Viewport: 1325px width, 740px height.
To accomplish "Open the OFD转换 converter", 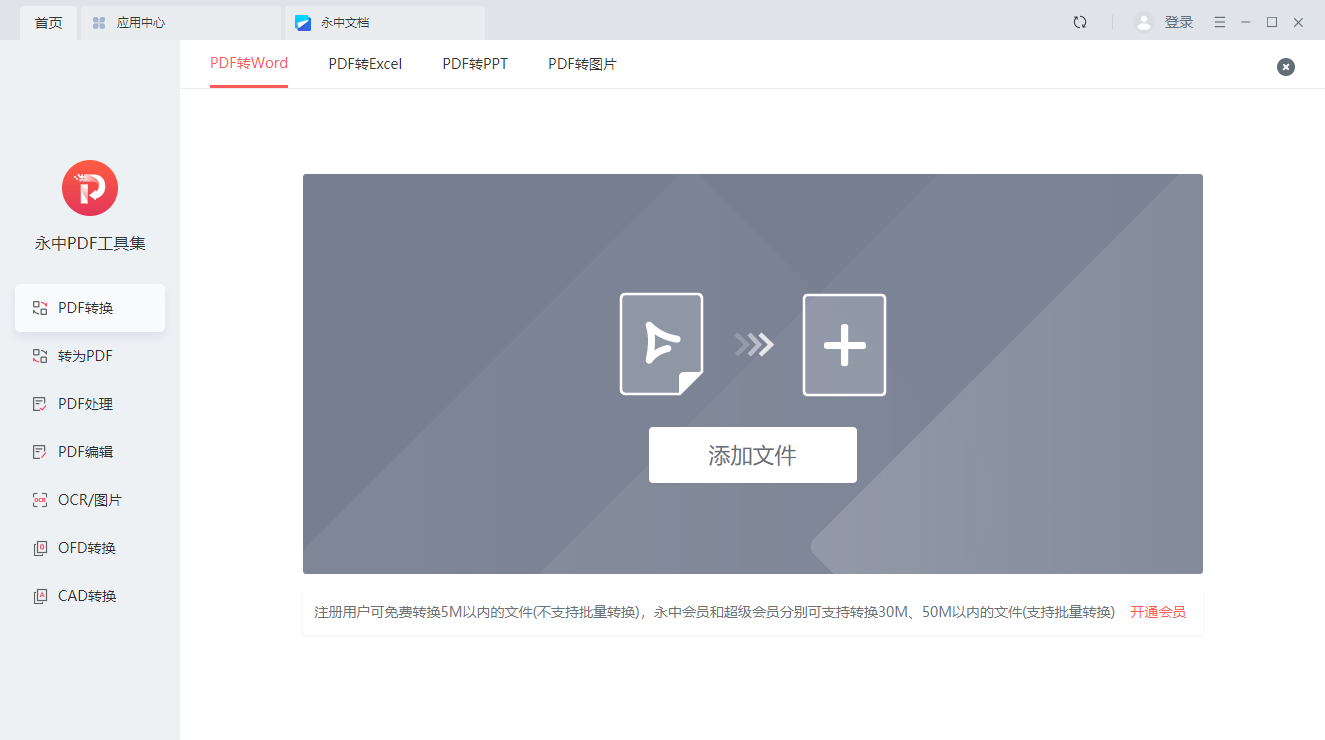I will [x=89, y=547].
